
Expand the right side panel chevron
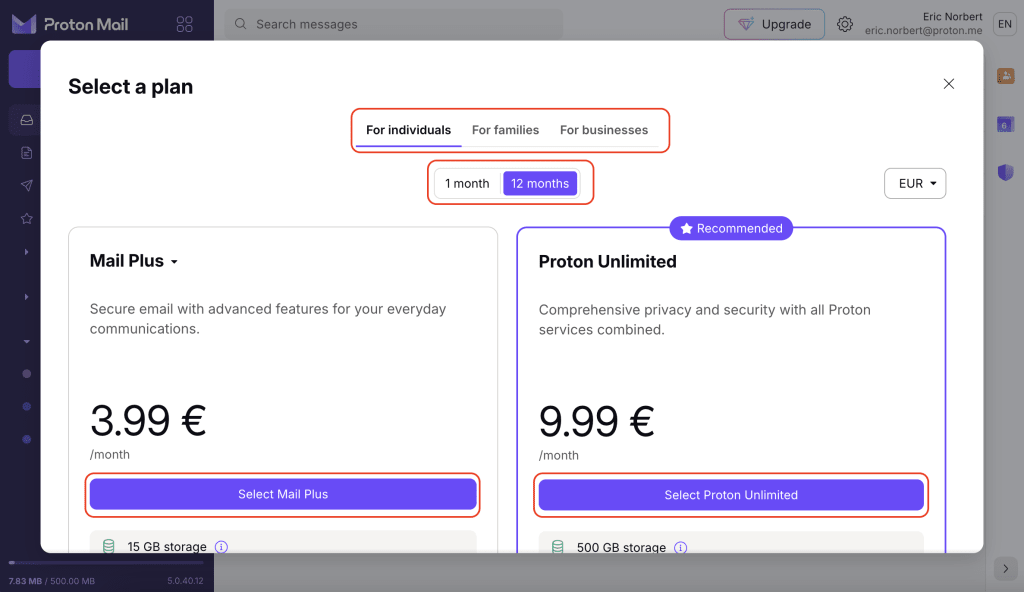click(x=1005, y=568)
